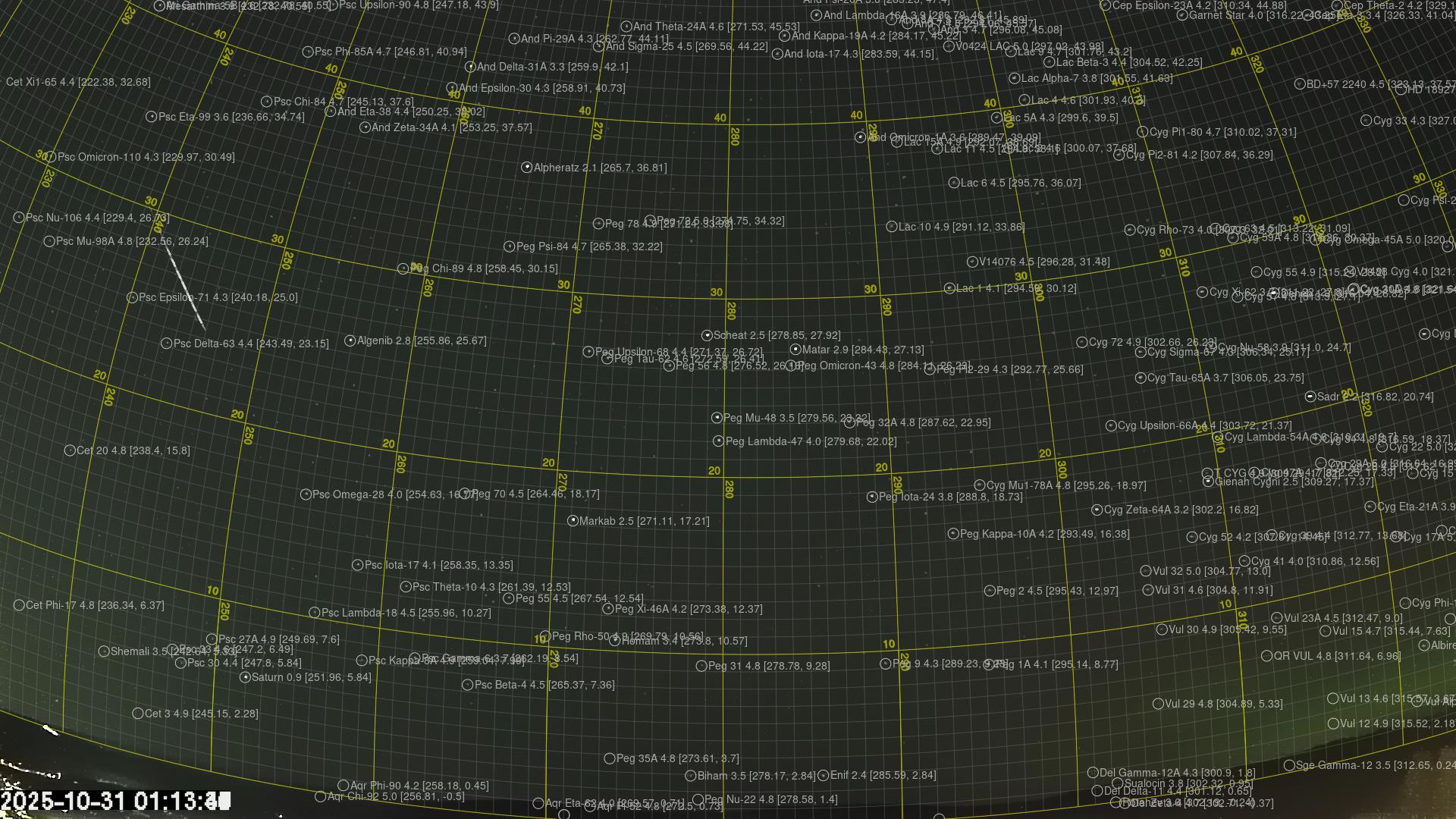Viewport: 1456px width, 819px height.
Task: Select the Matar star marker circle
Action: click(x=795, y=350)
